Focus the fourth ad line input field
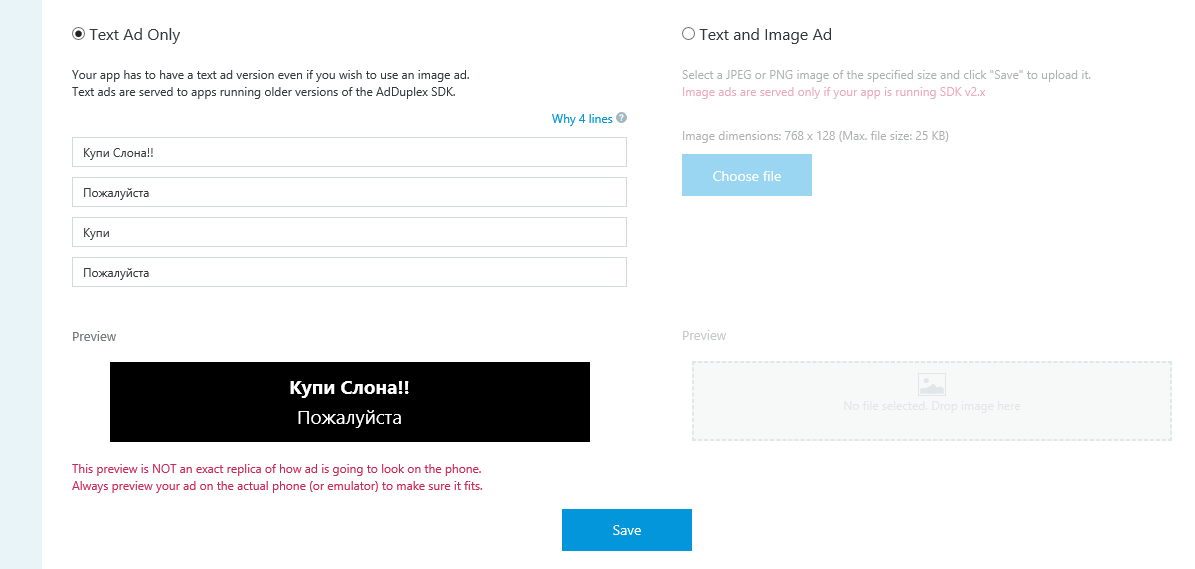The image size is (1195, 569). click(x=349, y=272)
